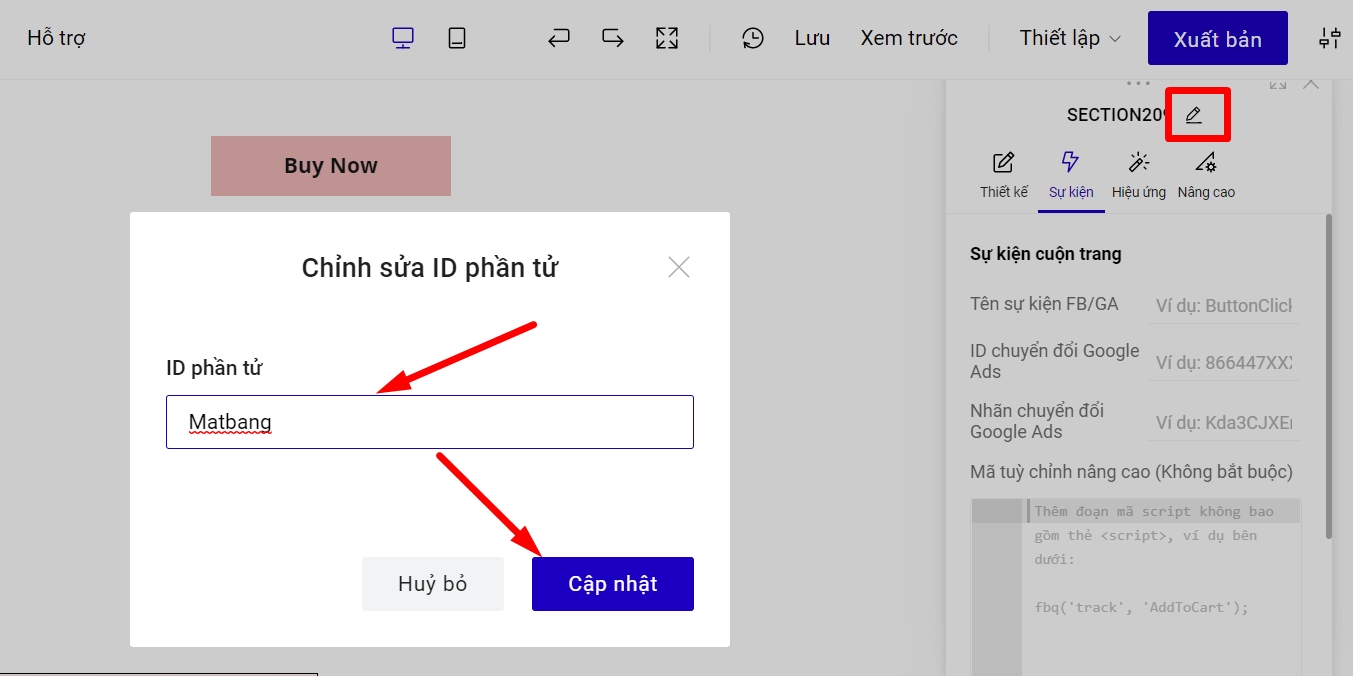1353x676 pixels.
Task: Close the Chỉnh sửa ID phần tử dialog
Action: tap(679, 267)
